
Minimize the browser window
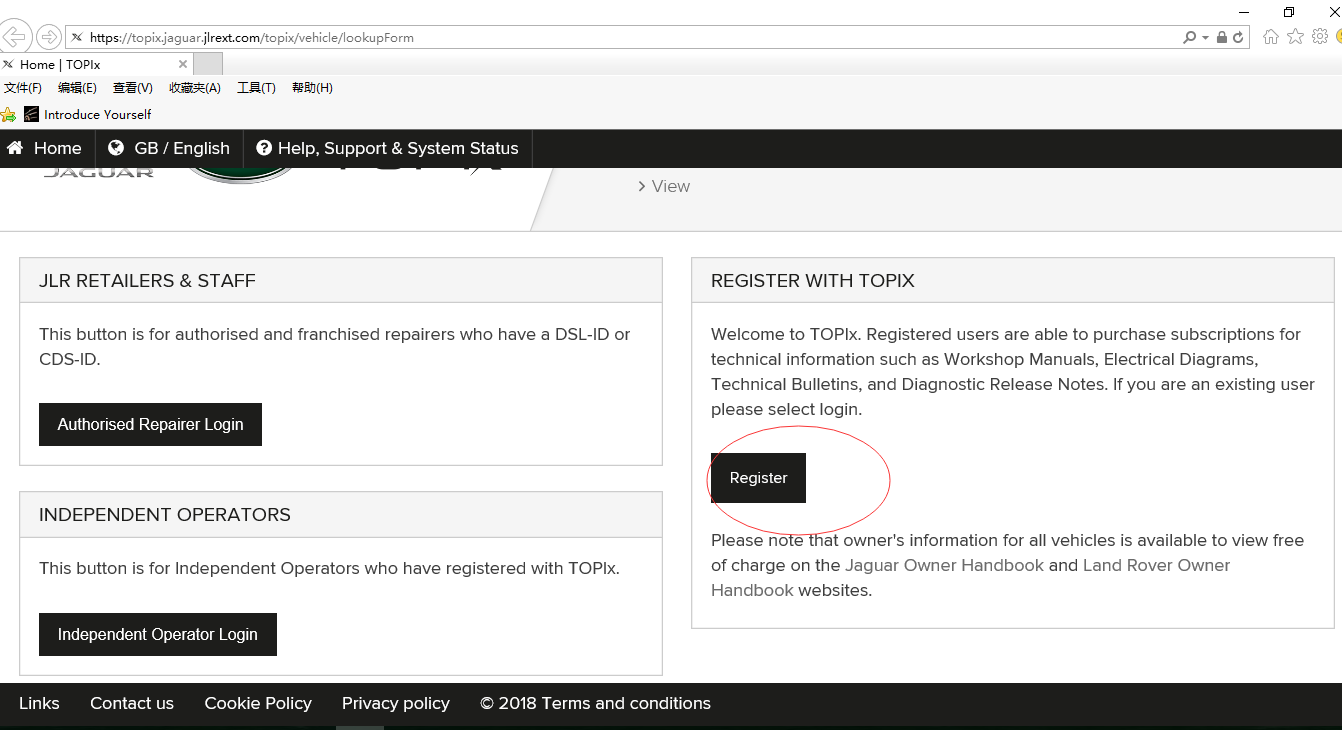coord(1243,11)
